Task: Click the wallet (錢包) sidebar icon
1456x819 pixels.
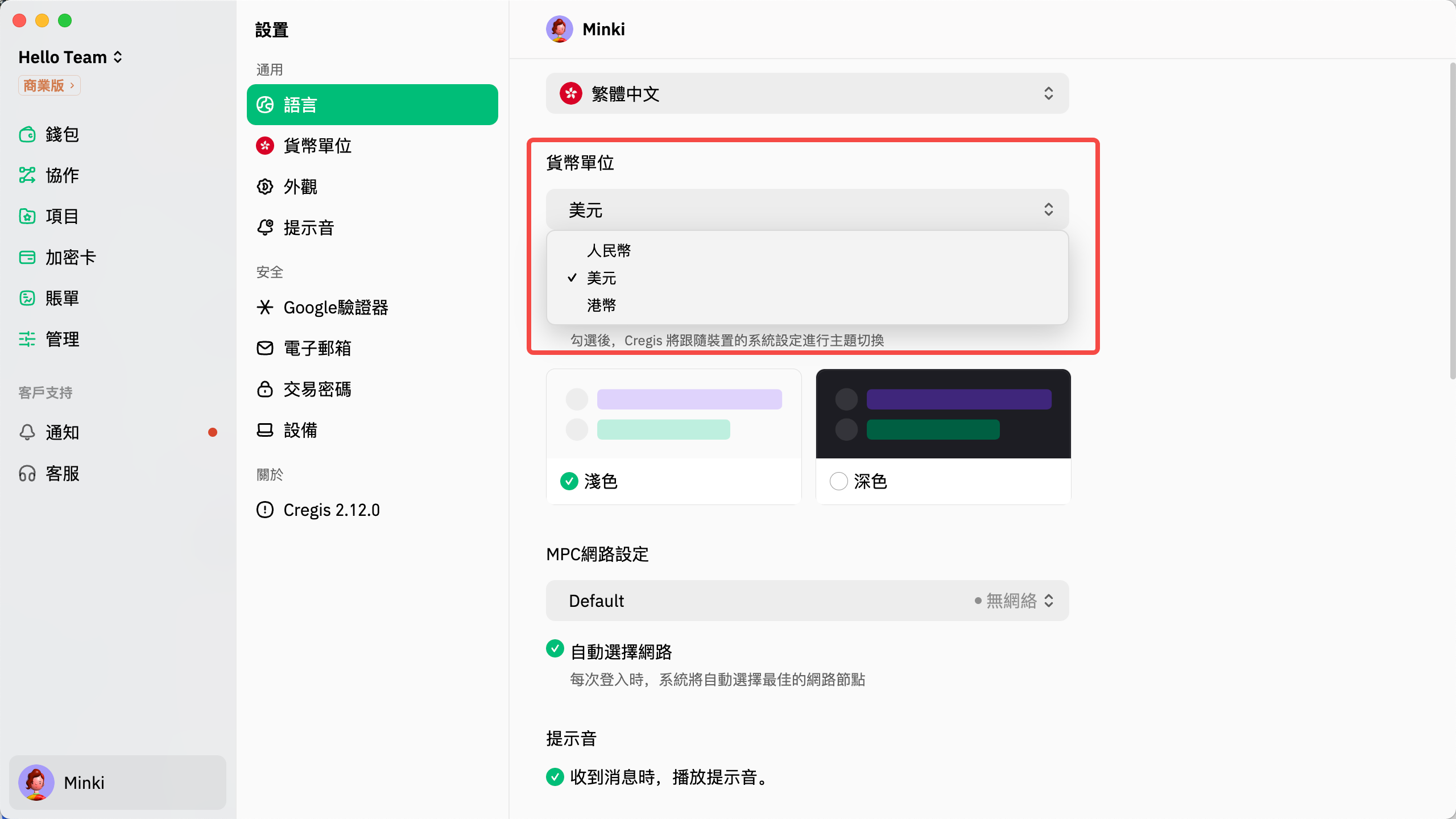Action: pos(27,135)
